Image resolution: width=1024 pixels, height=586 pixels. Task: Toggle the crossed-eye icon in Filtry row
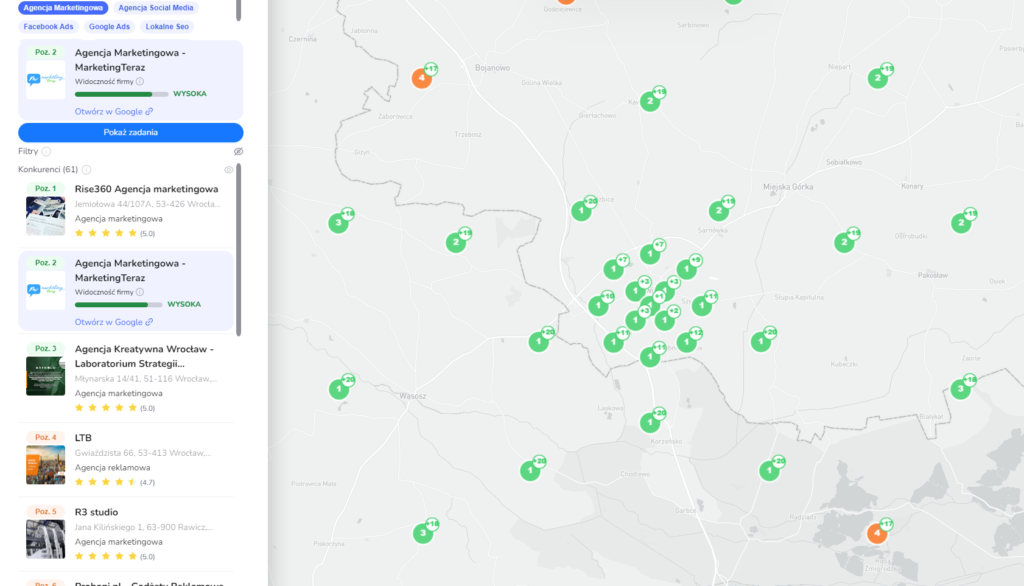238,152
